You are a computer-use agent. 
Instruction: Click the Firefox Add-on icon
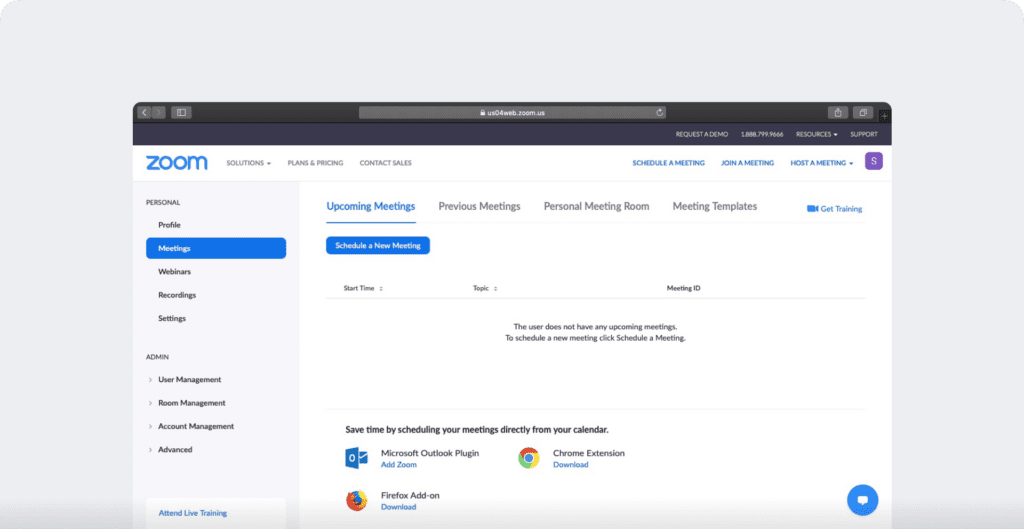click(x=357, y=501)
